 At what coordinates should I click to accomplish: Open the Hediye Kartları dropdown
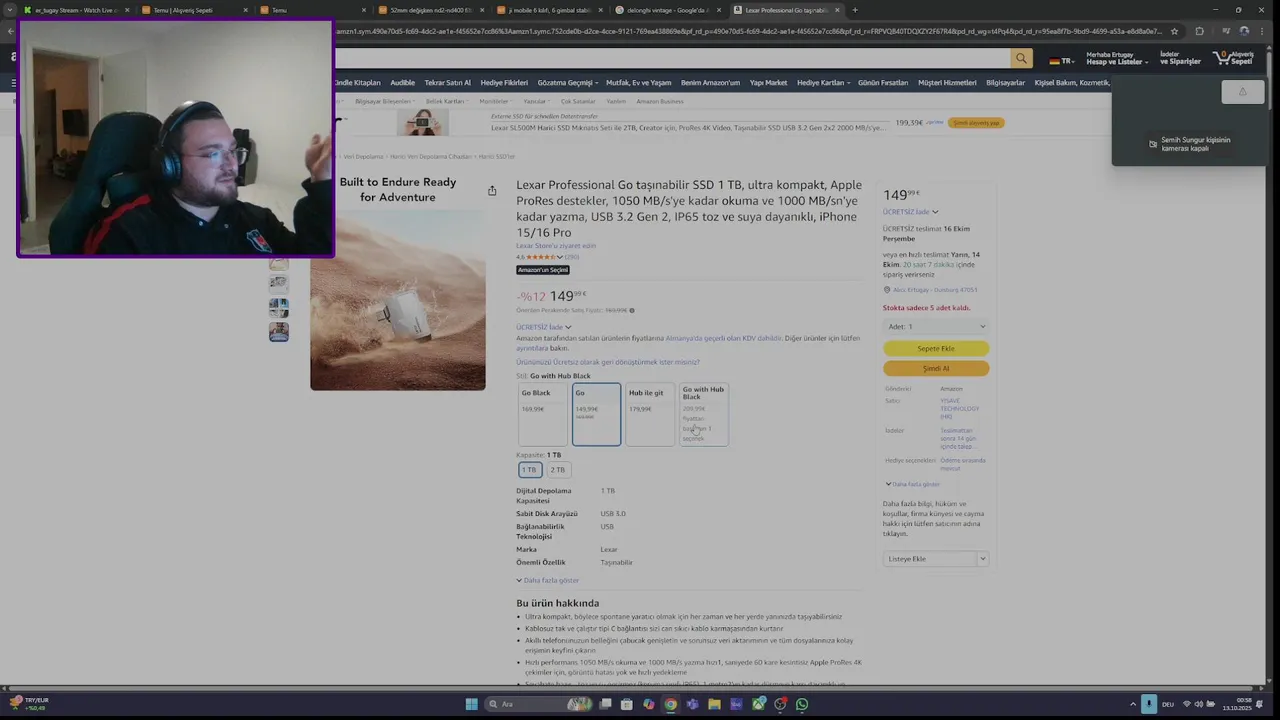(824, 83)
